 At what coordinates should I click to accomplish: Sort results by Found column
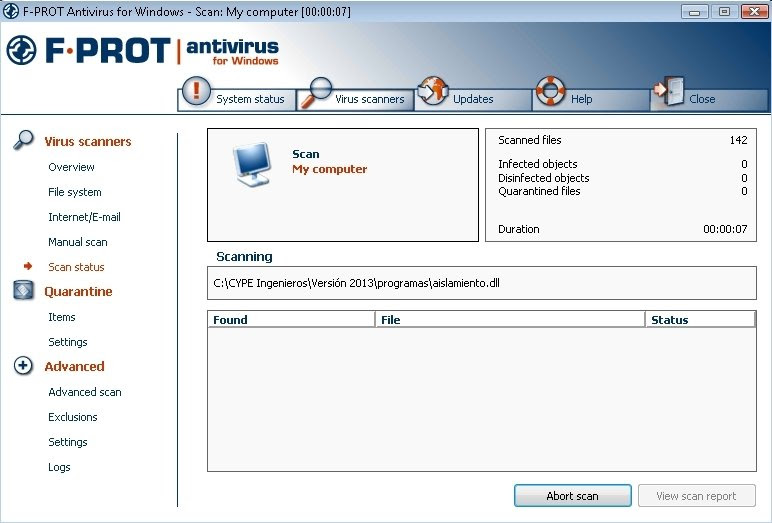pyautogui.click(x=291, y=320)
